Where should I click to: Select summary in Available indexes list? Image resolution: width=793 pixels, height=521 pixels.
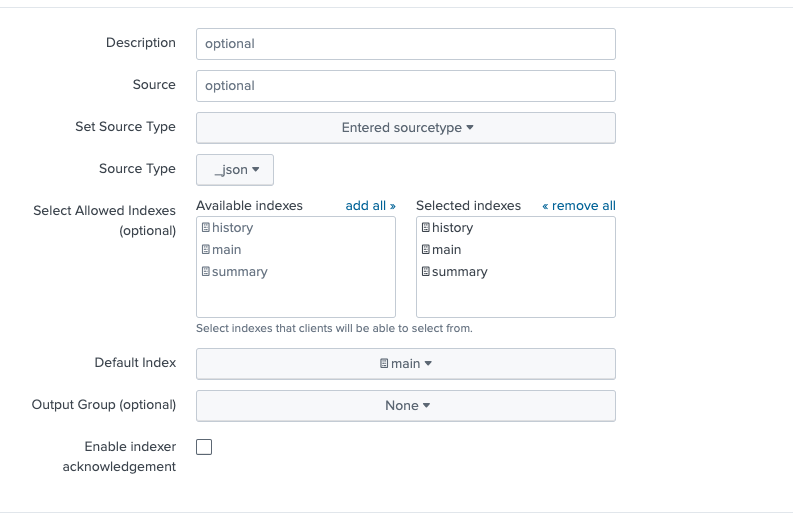click(240, 272)
